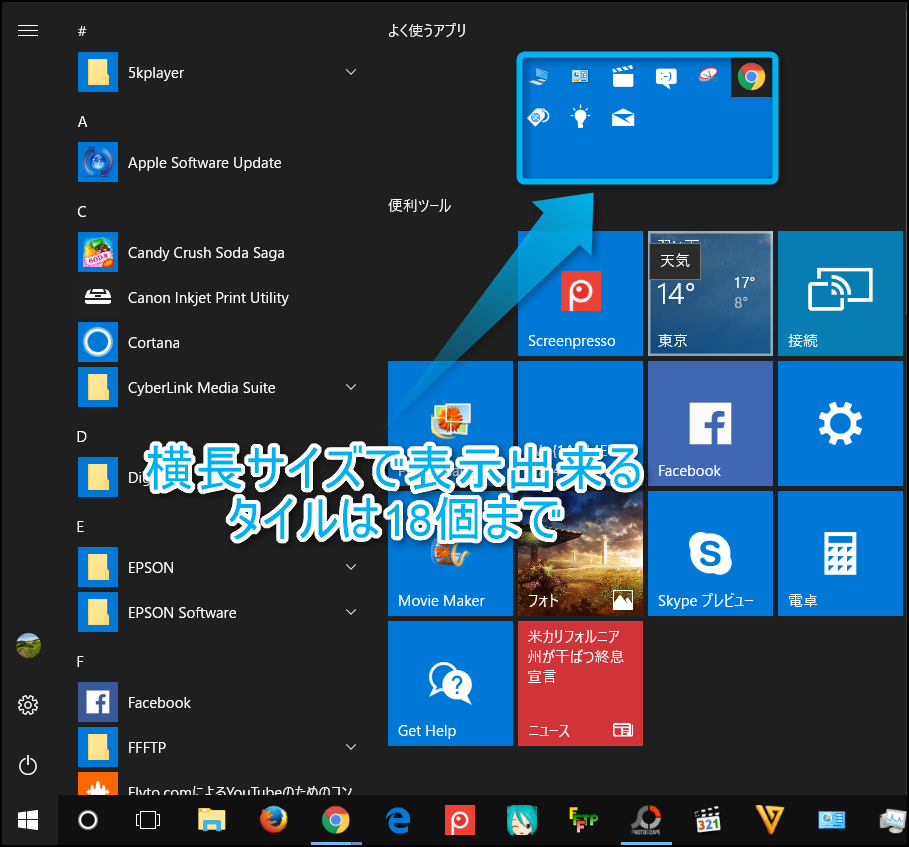Click the 接続 connect tile
The height and width of the screenshot is (847, 909).
(x=840, y=293)
